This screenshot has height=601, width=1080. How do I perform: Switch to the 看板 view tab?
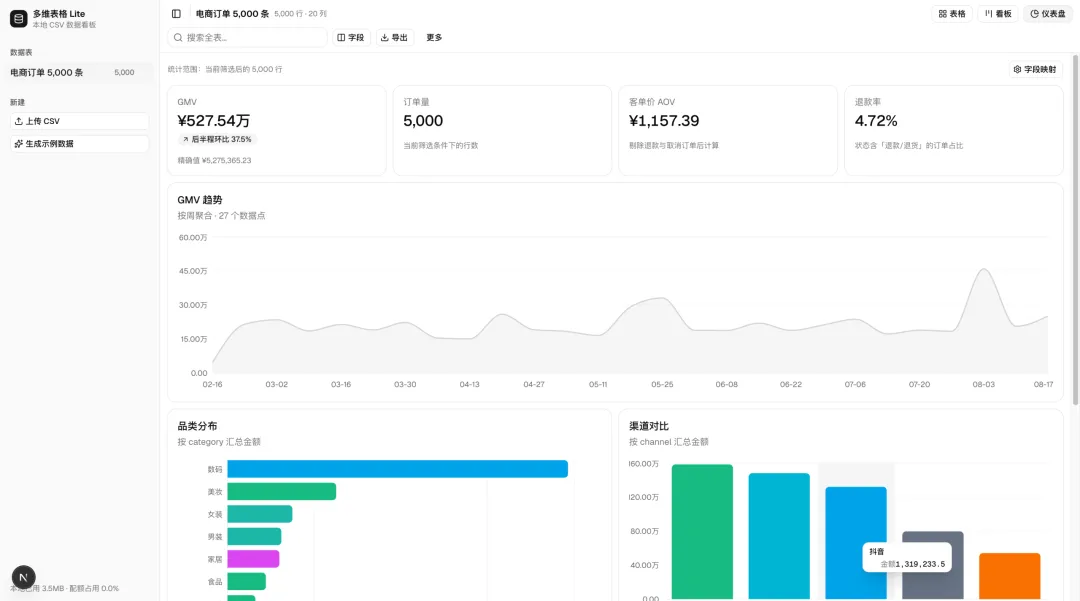(998, 14)
